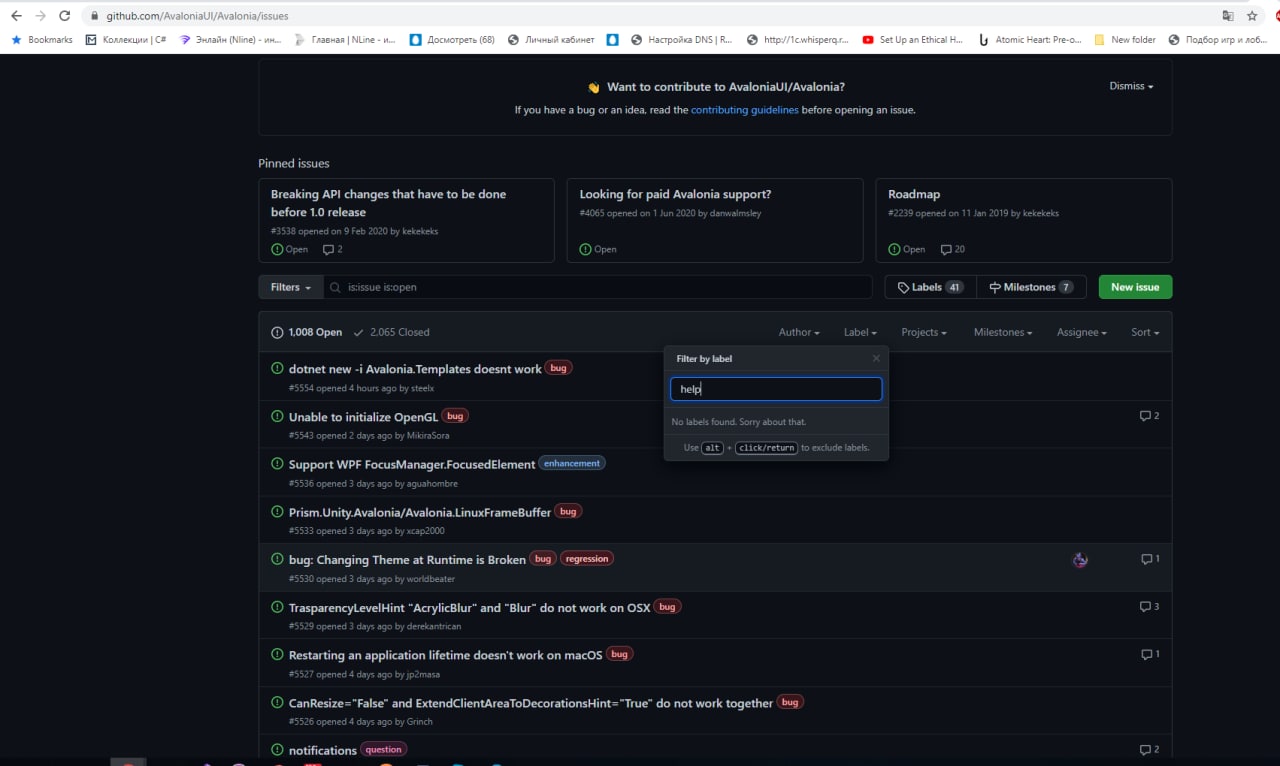This screenshot has height=766, width=1280.
Task: Open the Коллекции | C# bookmark
Action: click(126, 40)
